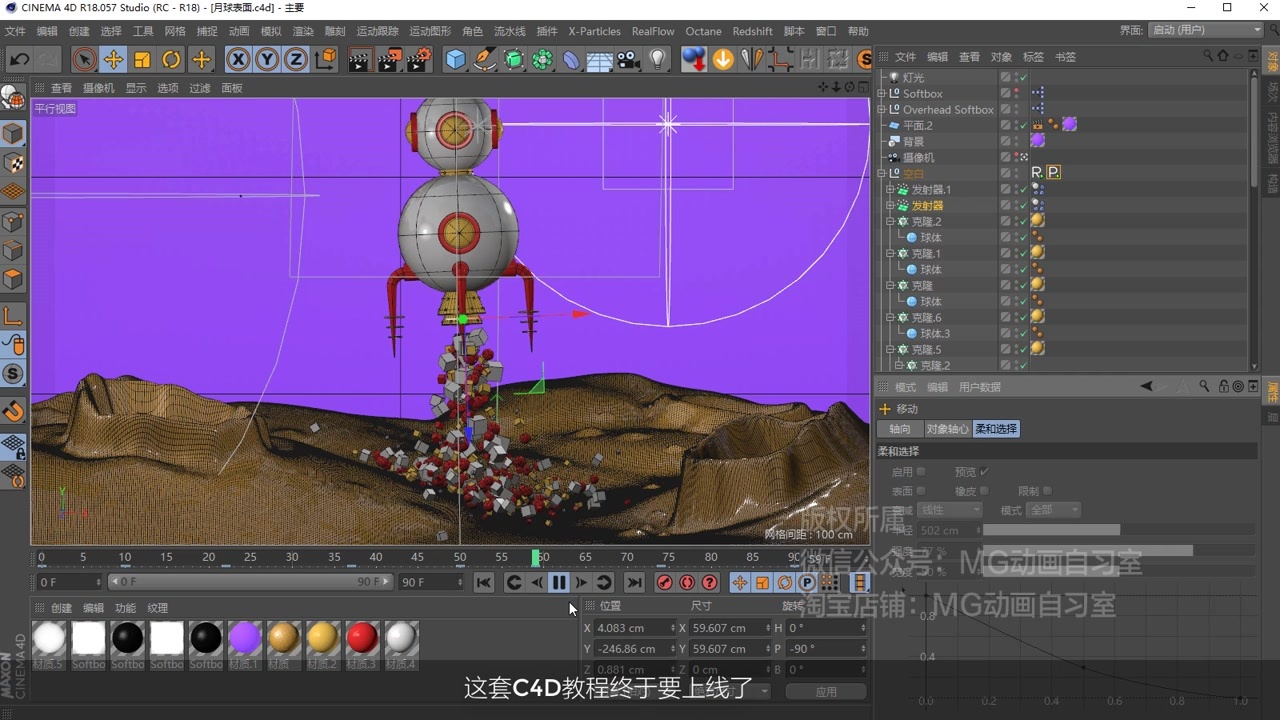Select the Live Selection tool
Screen dimensions: 1280x720
[84, 60]
